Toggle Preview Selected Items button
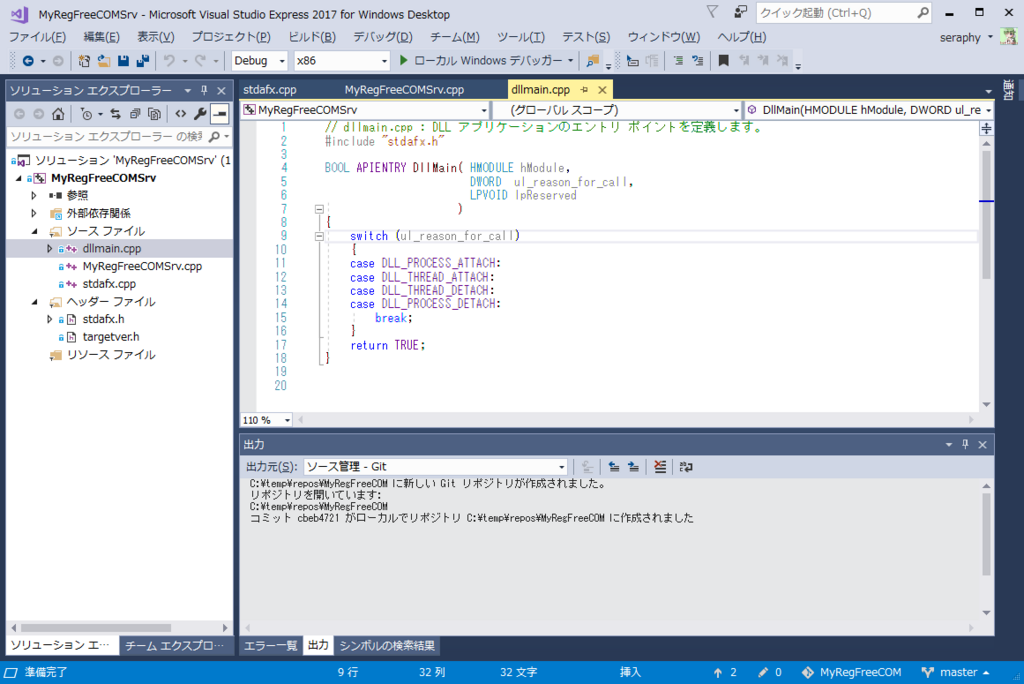This screenshot has width=1024, height=684. [x=220, y=114]
